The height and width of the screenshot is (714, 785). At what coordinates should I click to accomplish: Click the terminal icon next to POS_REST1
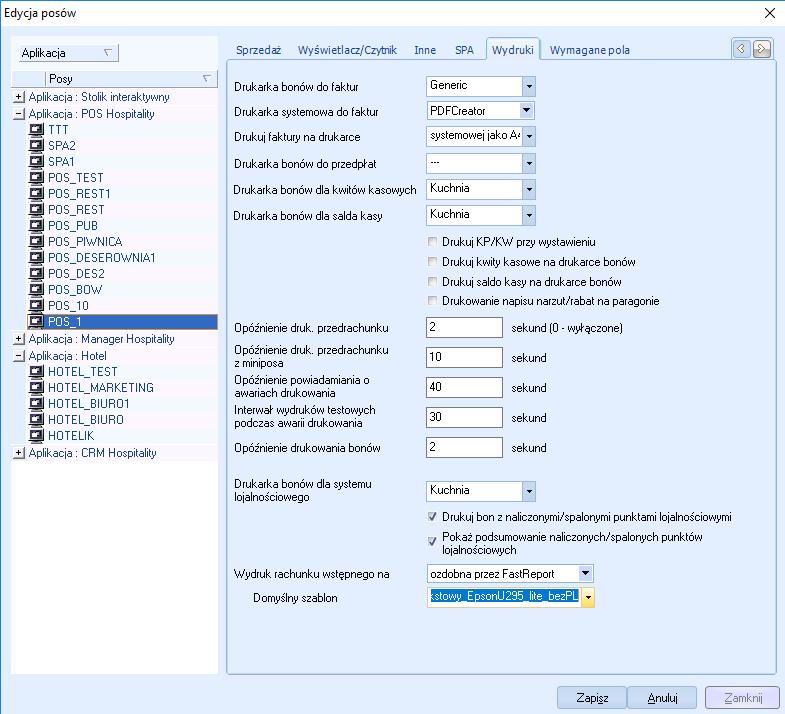(36, 194)
